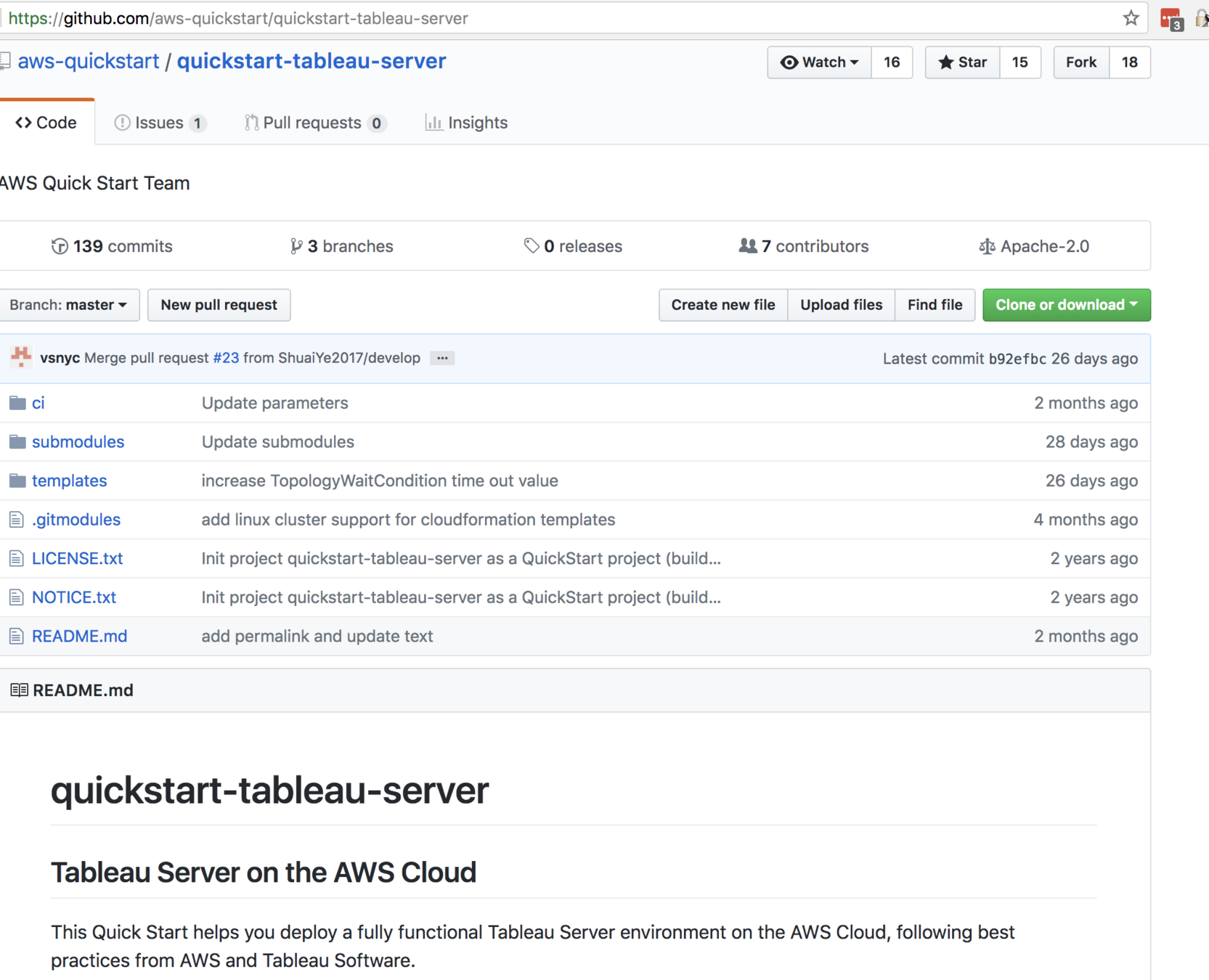Open the NOTICE.txt file
Viewport: 1209px width, 980px height.
(x=74, y=597)
